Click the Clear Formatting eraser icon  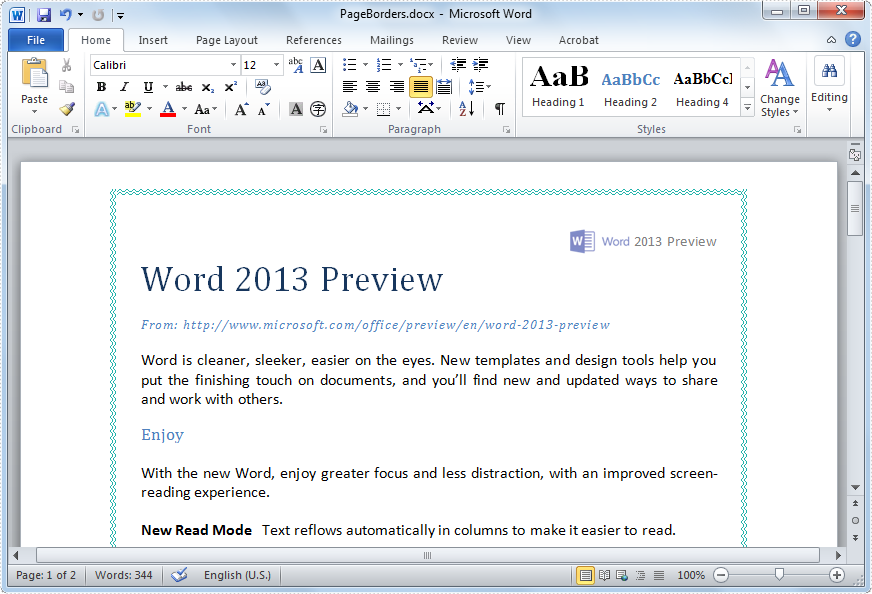click(262, 87)
